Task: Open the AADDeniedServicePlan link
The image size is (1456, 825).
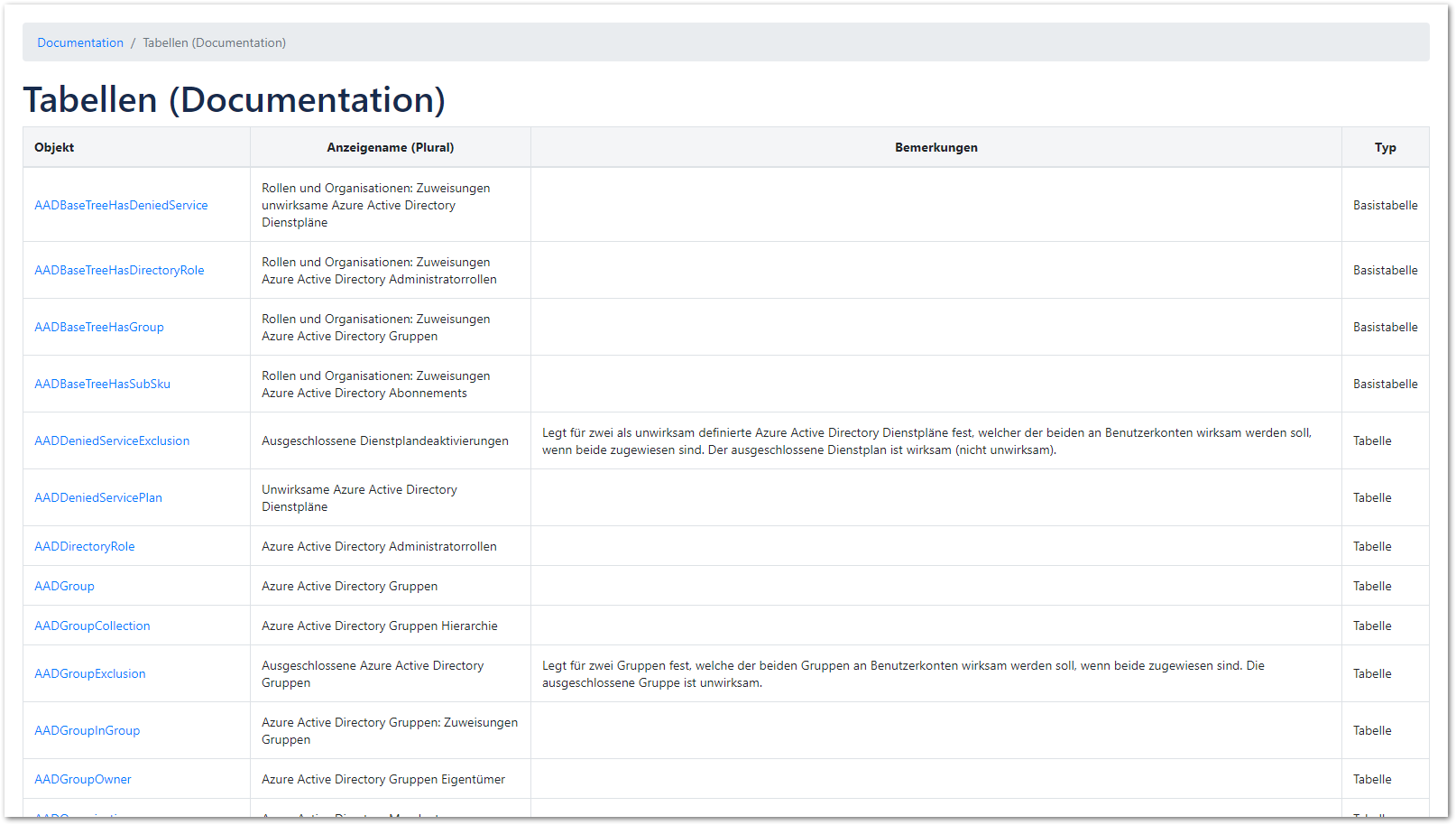Action: pos(98,497)
